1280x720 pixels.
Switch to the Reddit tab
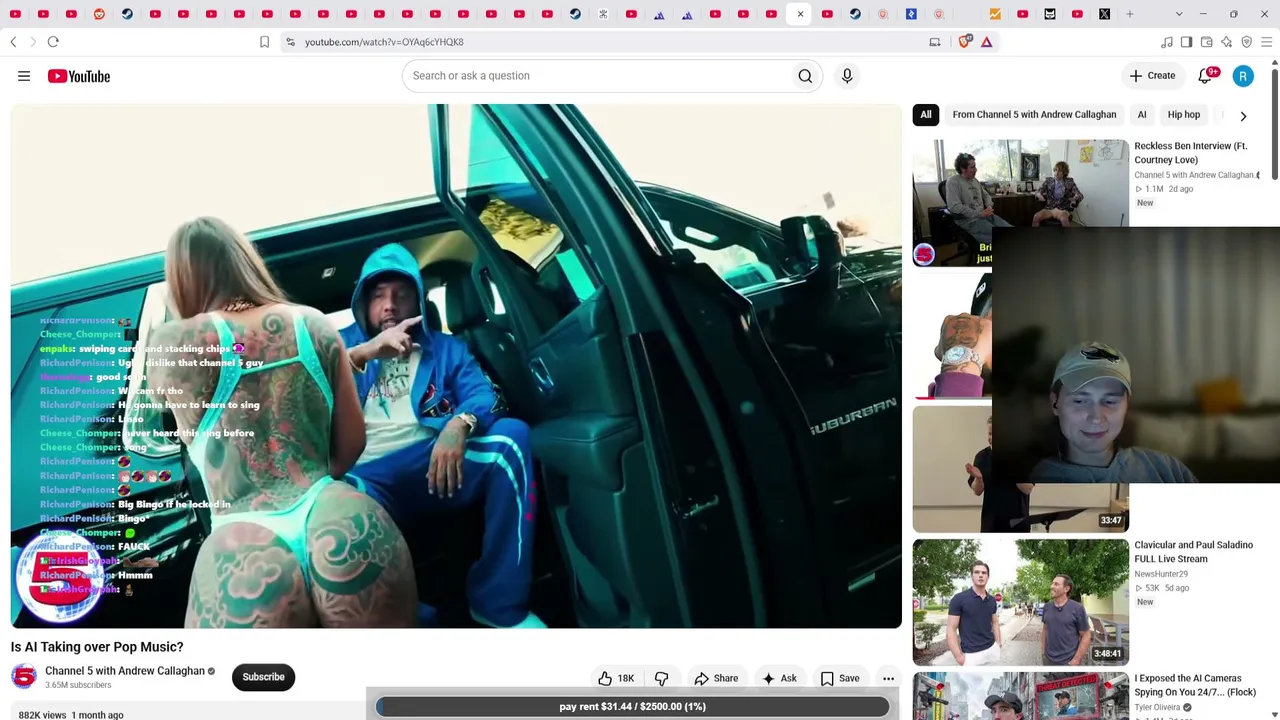[99, 14]
